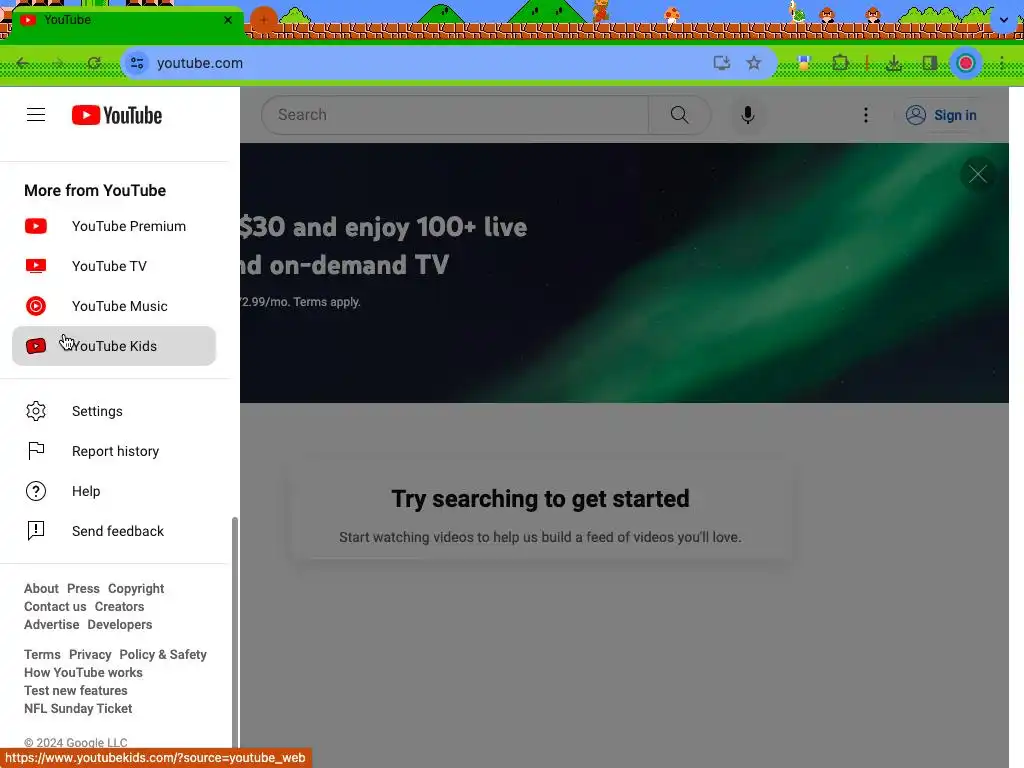The width and height of the screenshot is (1024, 768).
Task: Choose Send feedback
Action: tap(114, 531)
